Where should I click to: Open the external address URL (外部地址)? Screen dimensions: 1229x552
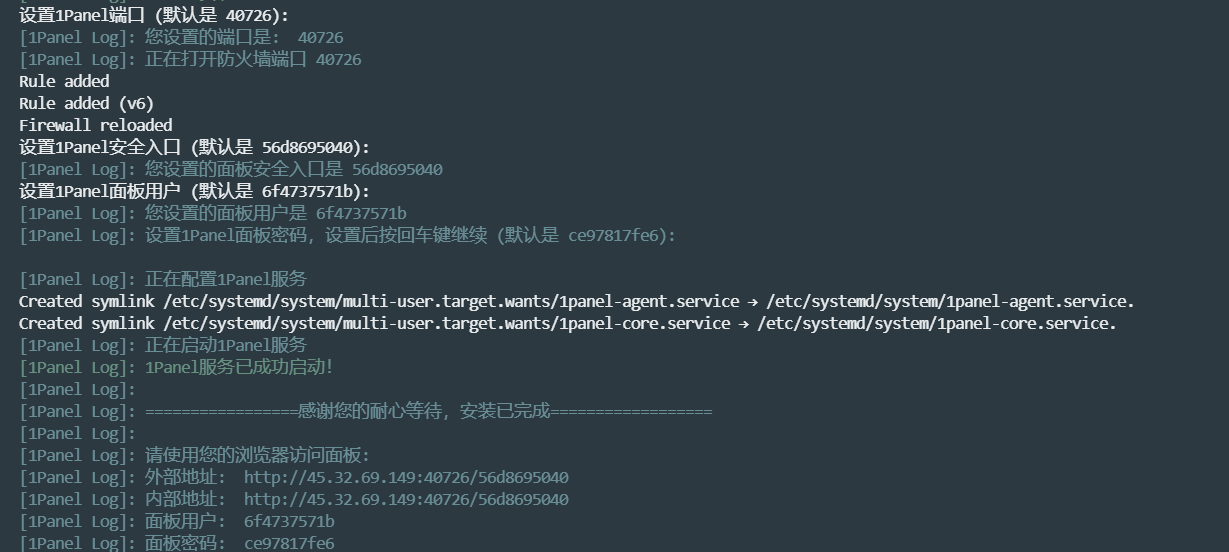point(406,477)
